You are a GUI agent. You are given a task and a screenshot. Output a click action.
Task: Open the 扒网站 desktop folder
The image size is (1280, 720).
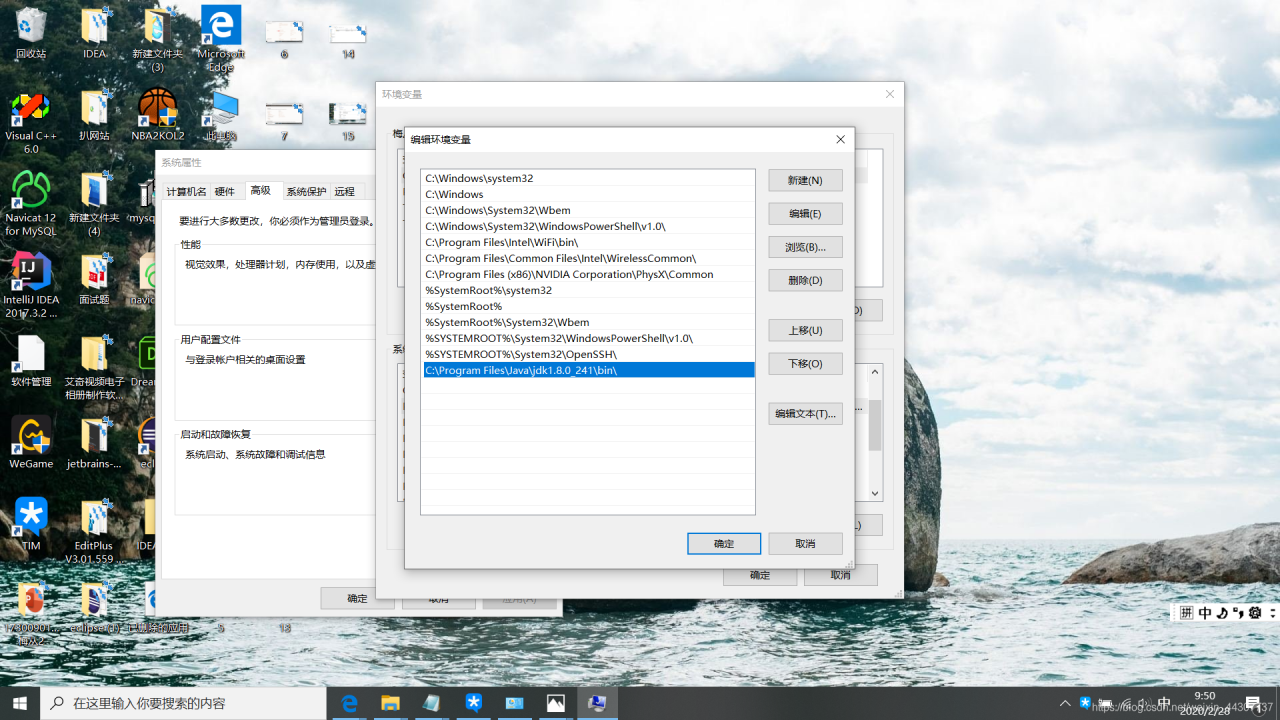pos(95,115)
